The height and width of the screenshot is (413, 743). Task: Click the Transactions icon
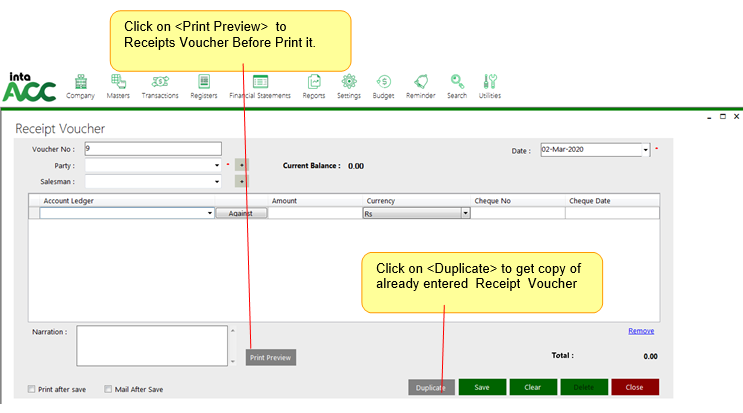tap(160, 83)
